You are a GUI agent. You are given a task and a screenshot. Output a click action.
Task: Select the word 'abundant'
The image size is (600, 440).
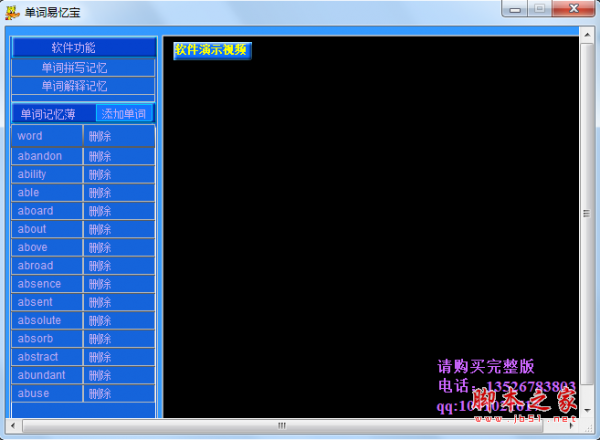coord(47,375)
